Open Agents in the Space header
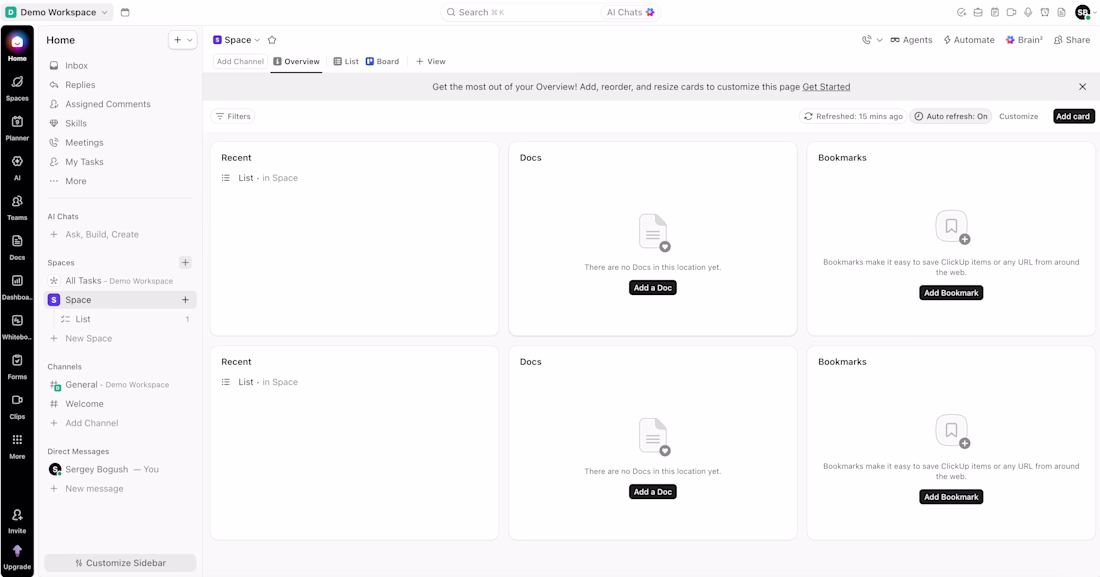This screenshot has width=1100, height=577. 911,40
